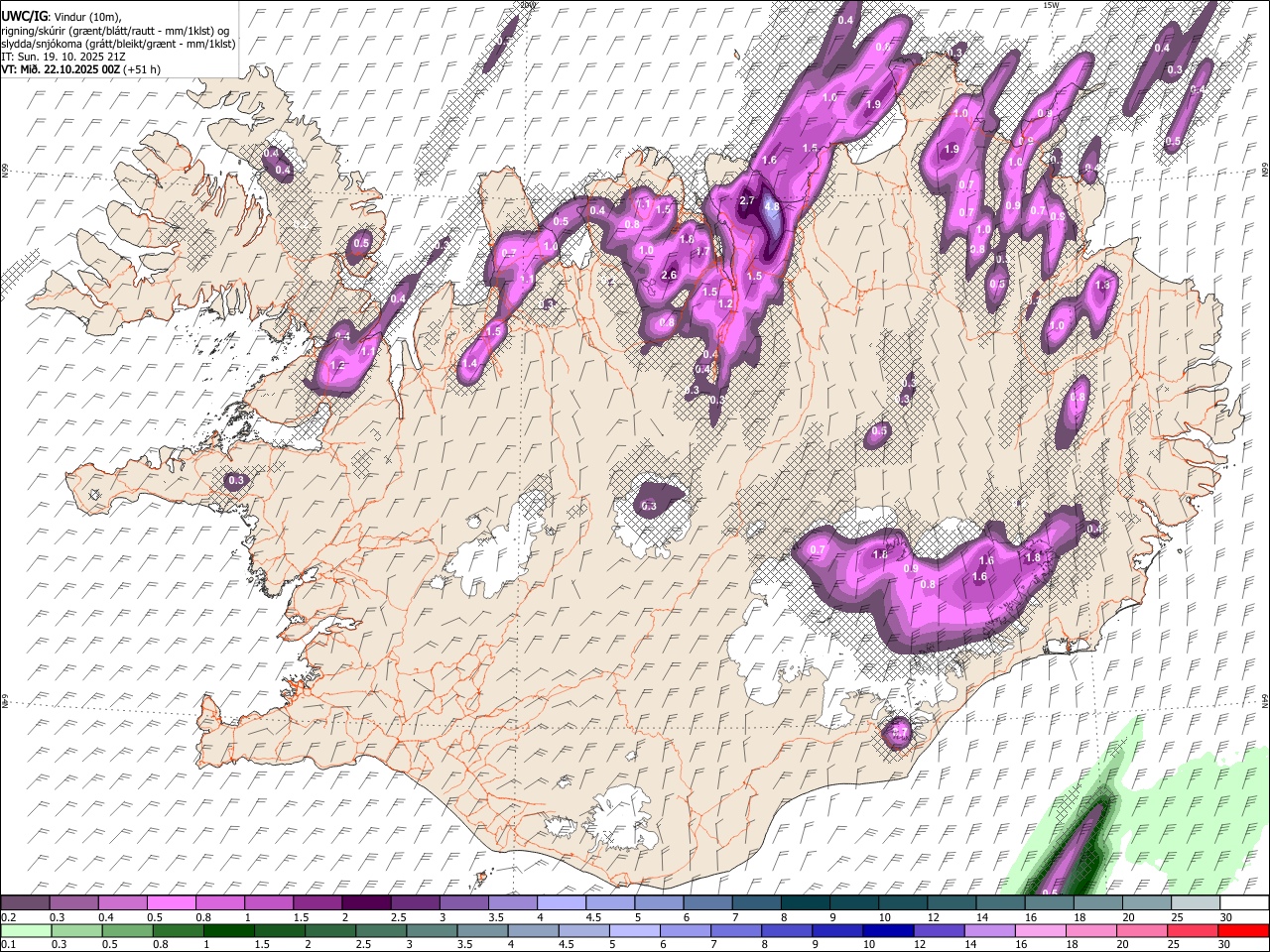Viewport: 1270px width, 952px height.
Task: Click the 4.8 snowfall peak value
Action: (x=772, y=206)
